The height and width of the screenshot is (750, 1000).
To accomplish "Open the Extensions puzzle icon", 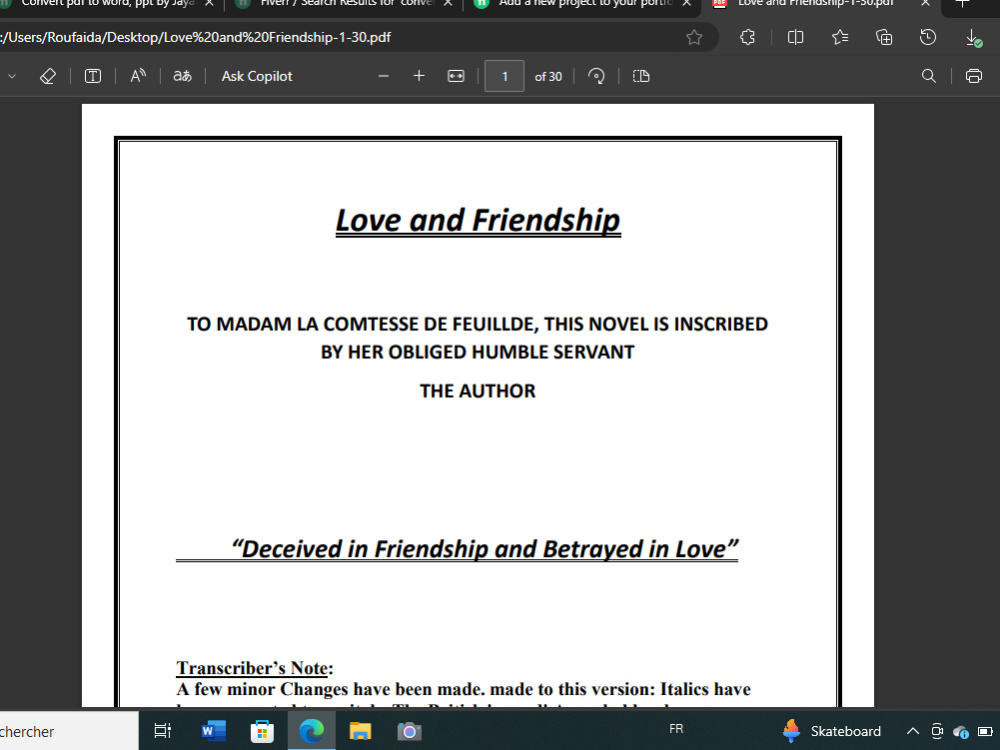I will point(747,38).
